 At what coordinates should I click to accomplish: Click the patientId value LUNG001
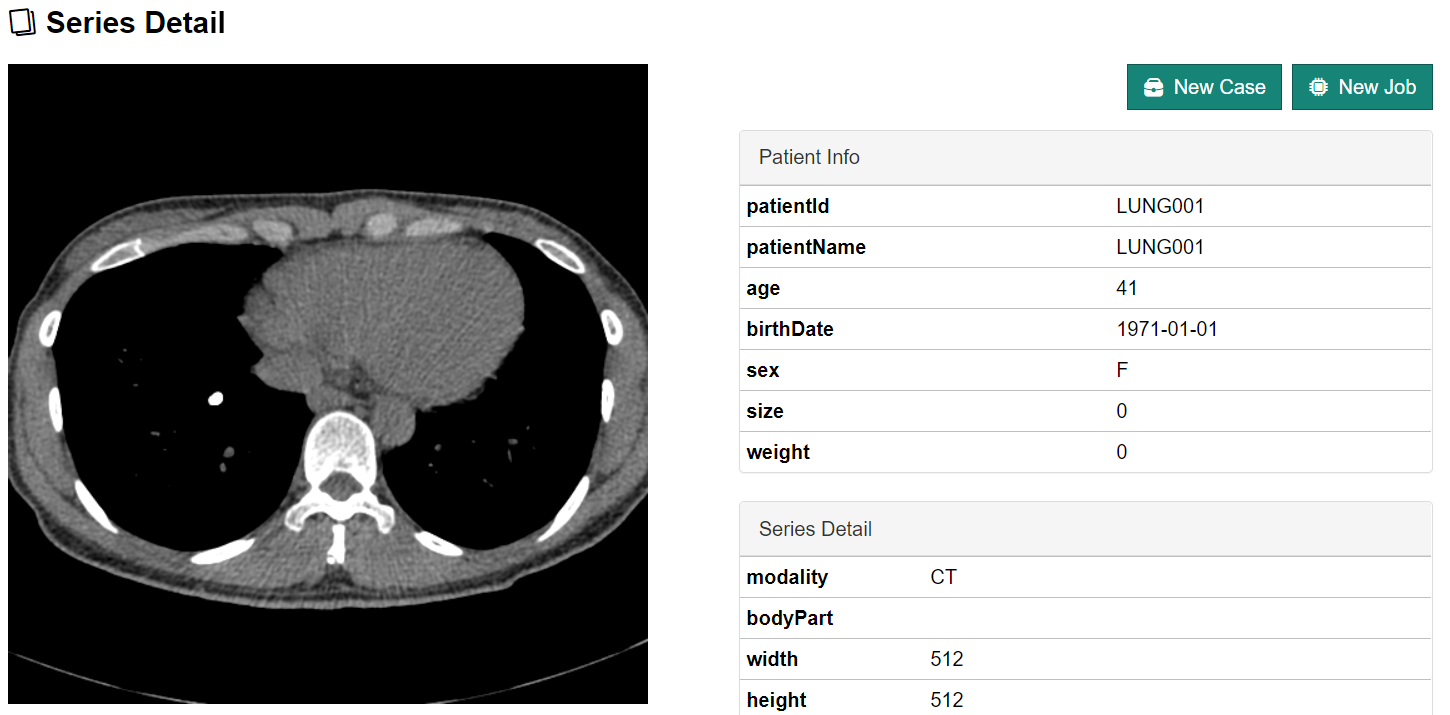coord(1160,207)
